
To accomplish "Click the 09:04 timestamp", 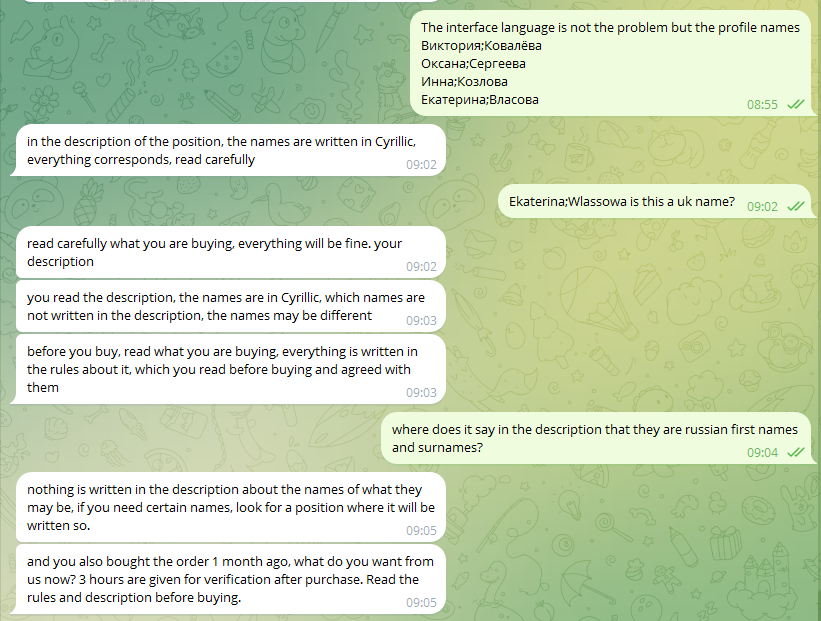I will click(762, 452).
